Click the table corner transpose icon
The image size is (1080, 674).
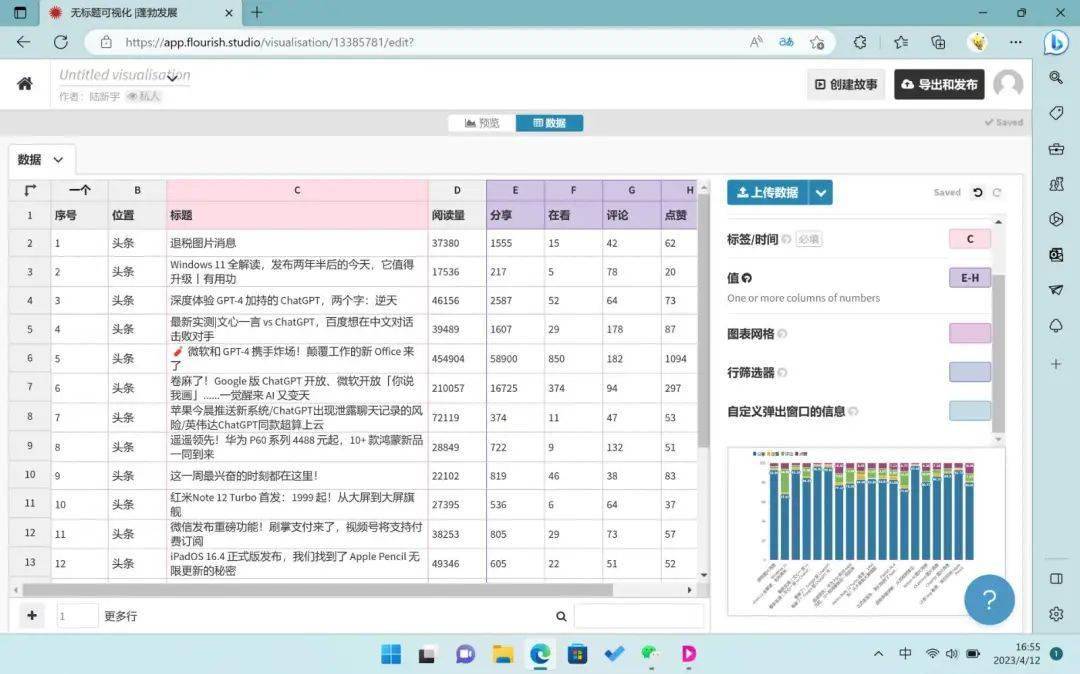[x=30, y=190]
